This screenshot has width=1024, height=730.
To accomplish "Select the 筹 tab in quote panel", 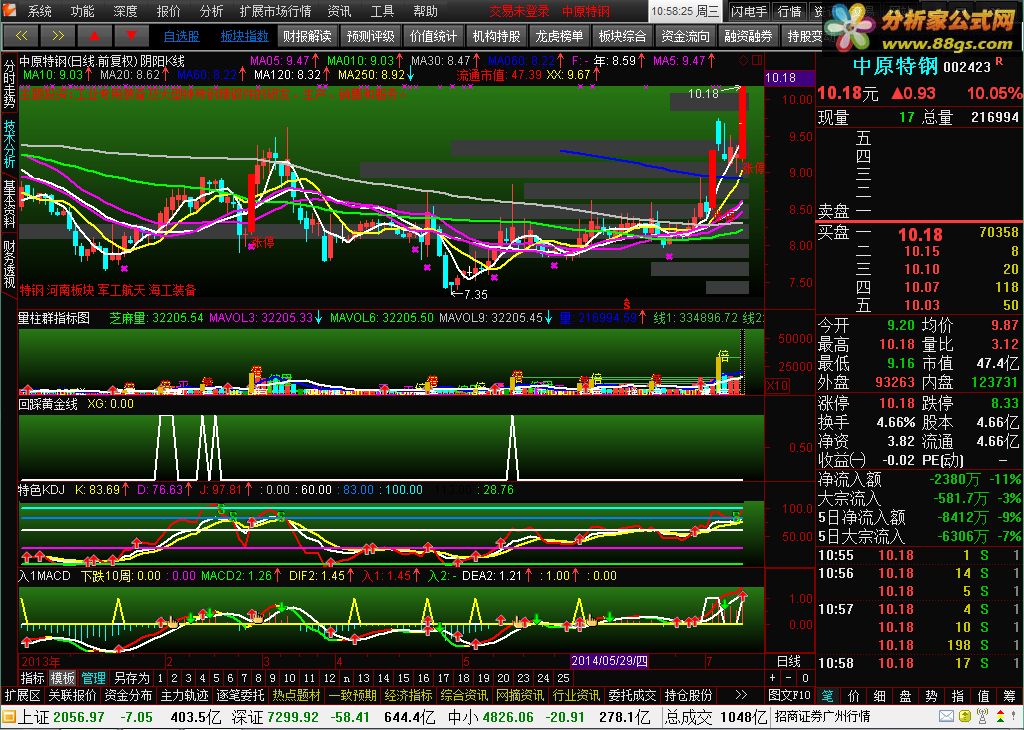I will pyautogui.click(x=1012, y=695).
